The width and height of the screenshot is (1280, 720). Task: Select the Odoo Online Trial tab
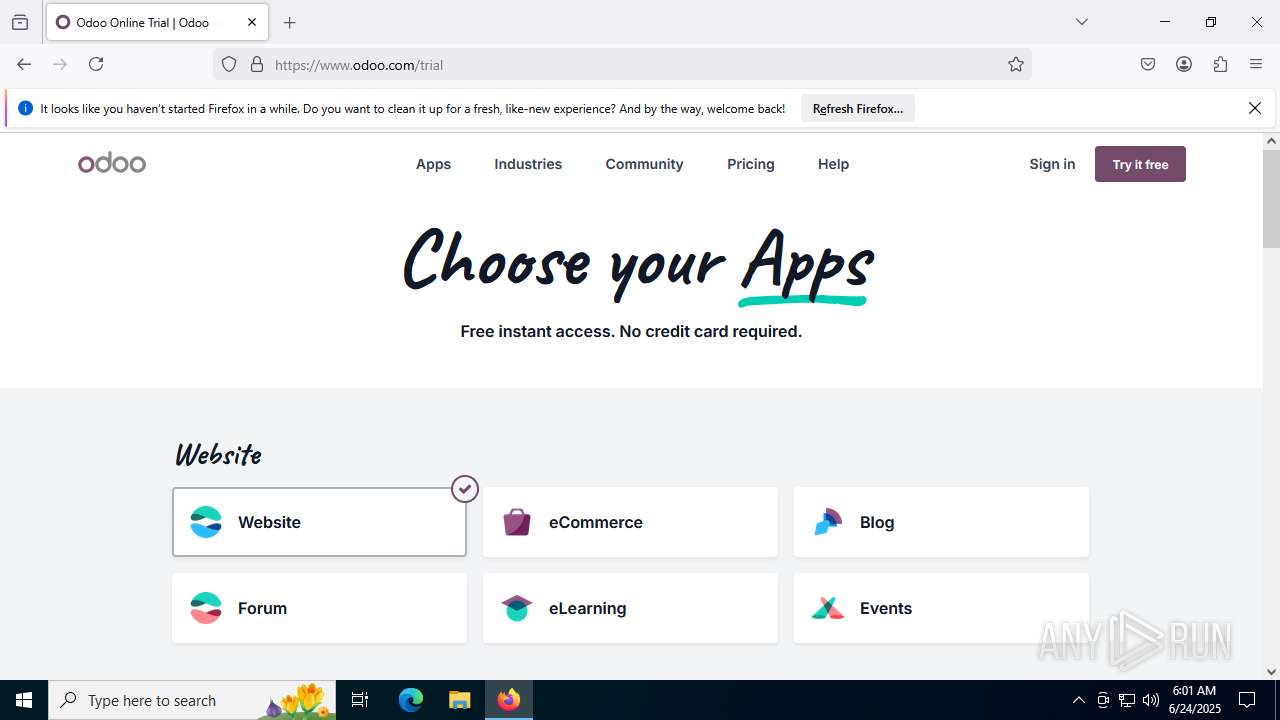157,22
